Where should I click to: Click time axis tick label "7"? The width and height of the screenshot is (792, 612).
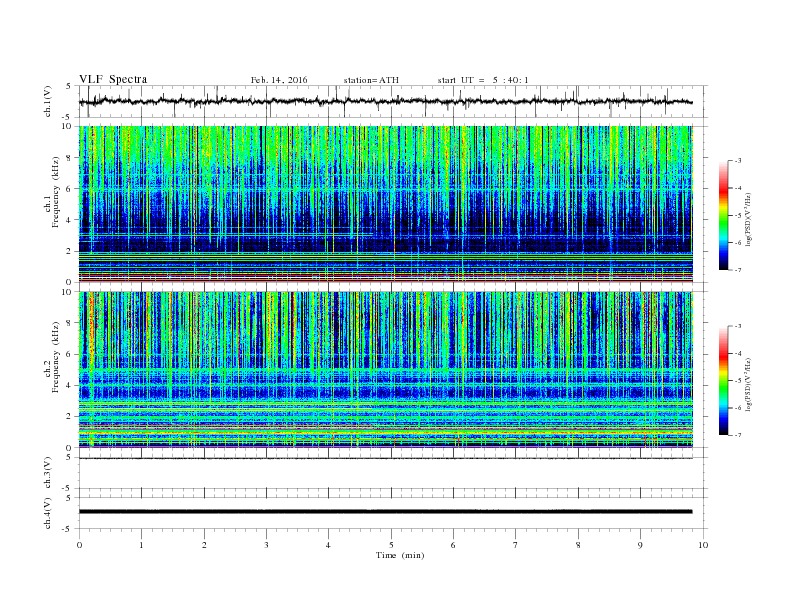(x=516, y=545)
